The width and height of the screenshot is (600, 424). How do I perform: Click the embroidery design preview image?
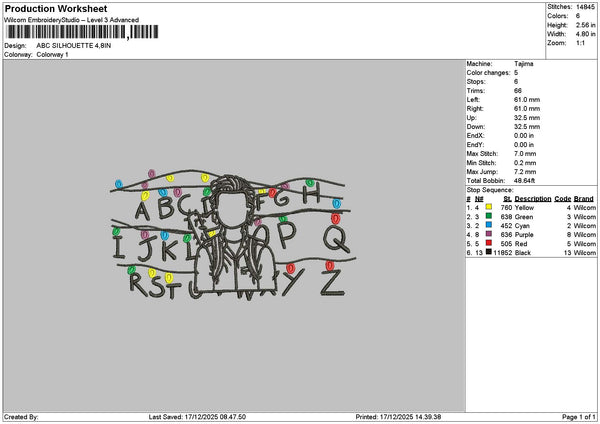[x=233, y=234]
